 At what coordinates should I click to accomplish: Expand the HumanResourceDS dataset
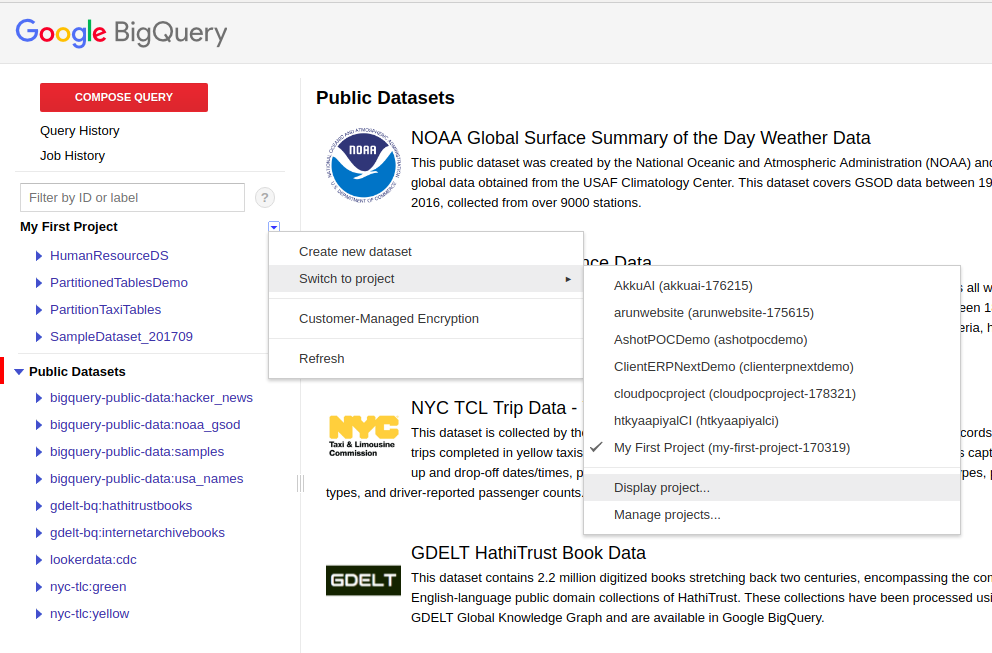[39, 256]
